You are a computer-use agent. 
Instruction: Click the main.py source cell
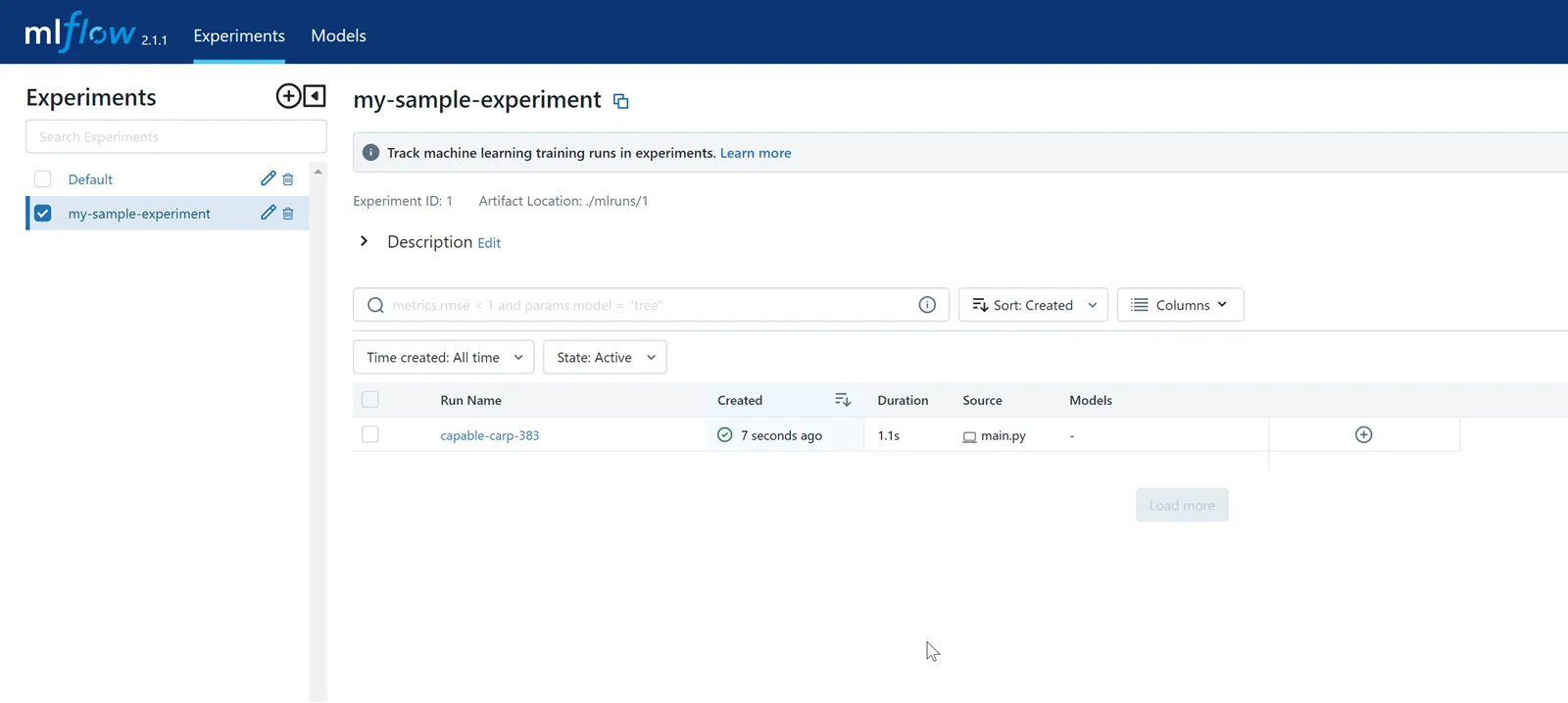point(1004,435)
